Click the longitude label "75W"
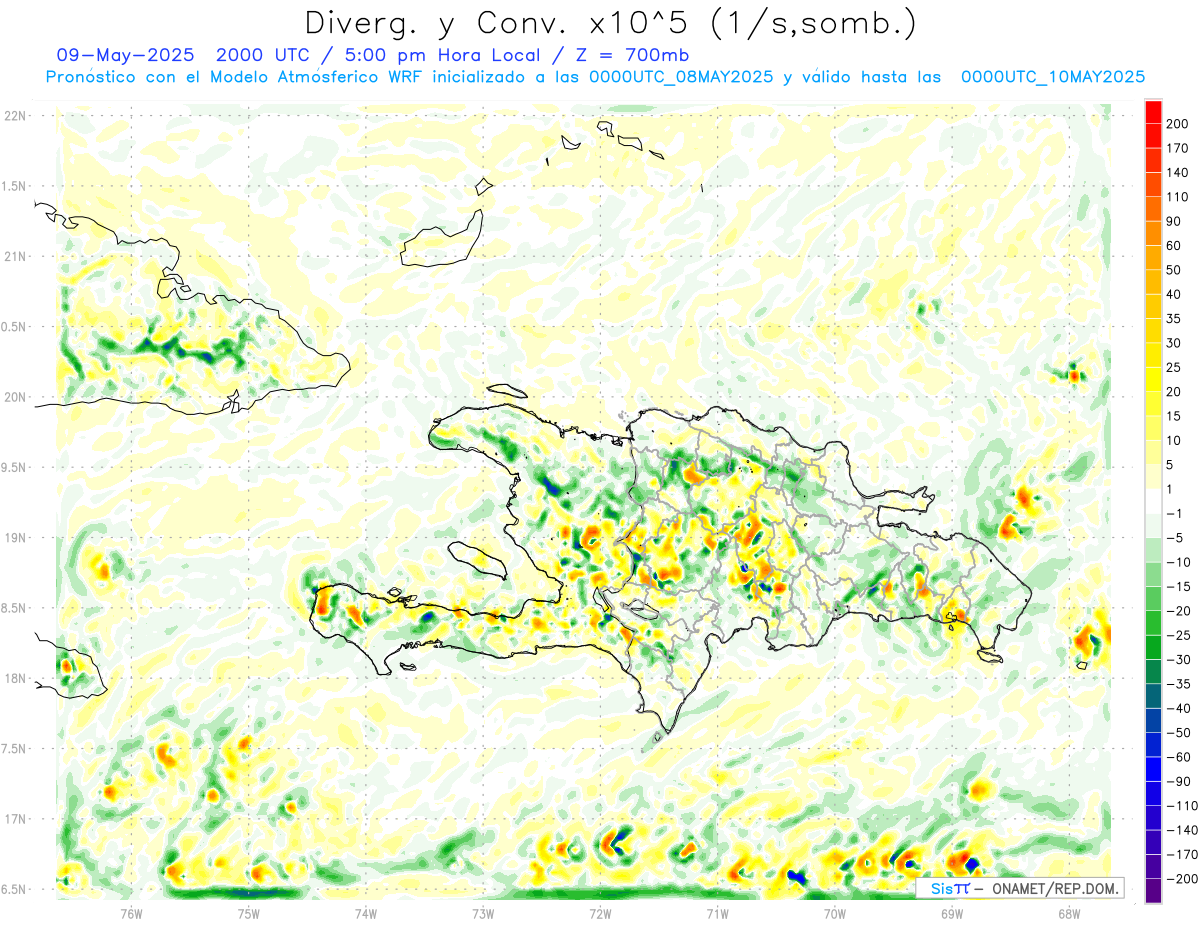 (x=249, y=914)
